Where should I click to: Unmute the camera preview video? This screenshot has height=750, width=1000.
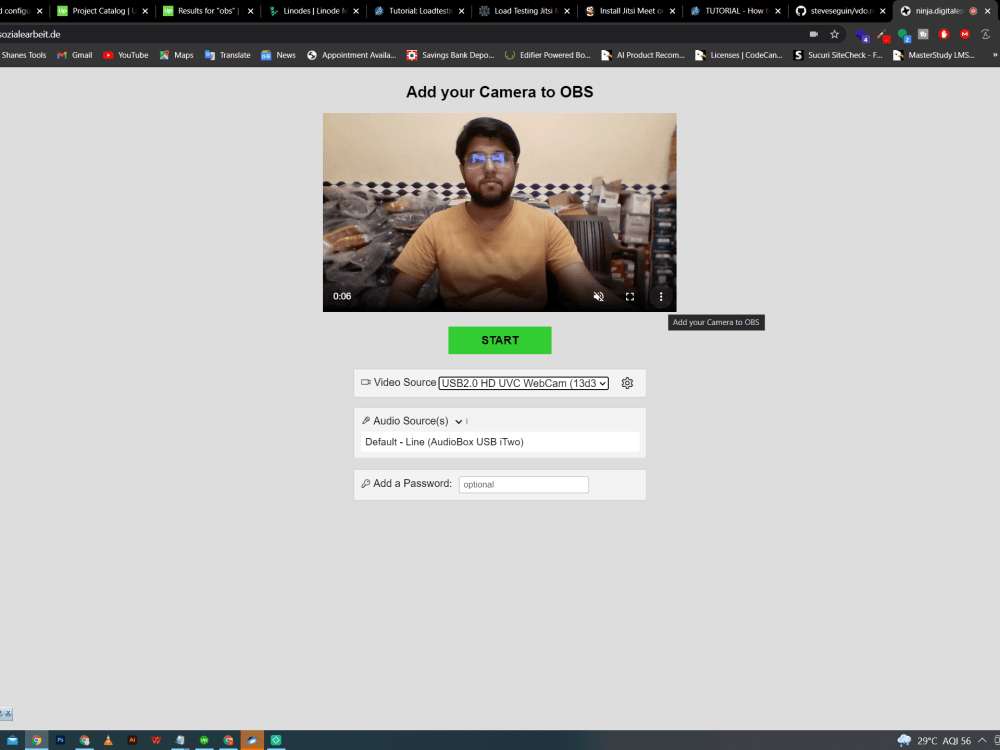[598, 296]
